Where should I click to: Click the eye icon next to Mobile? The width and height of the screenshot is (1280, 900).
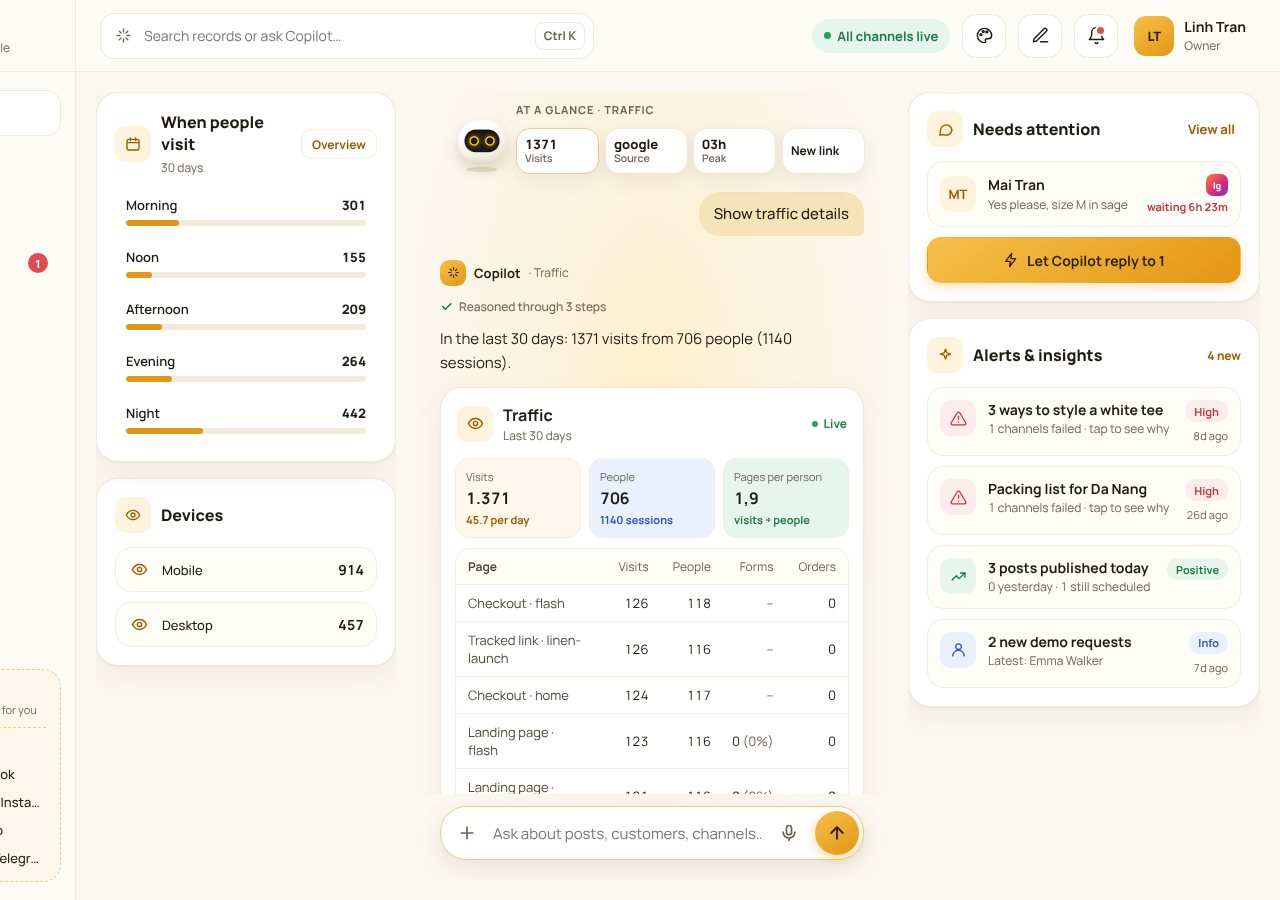point(140,570)
